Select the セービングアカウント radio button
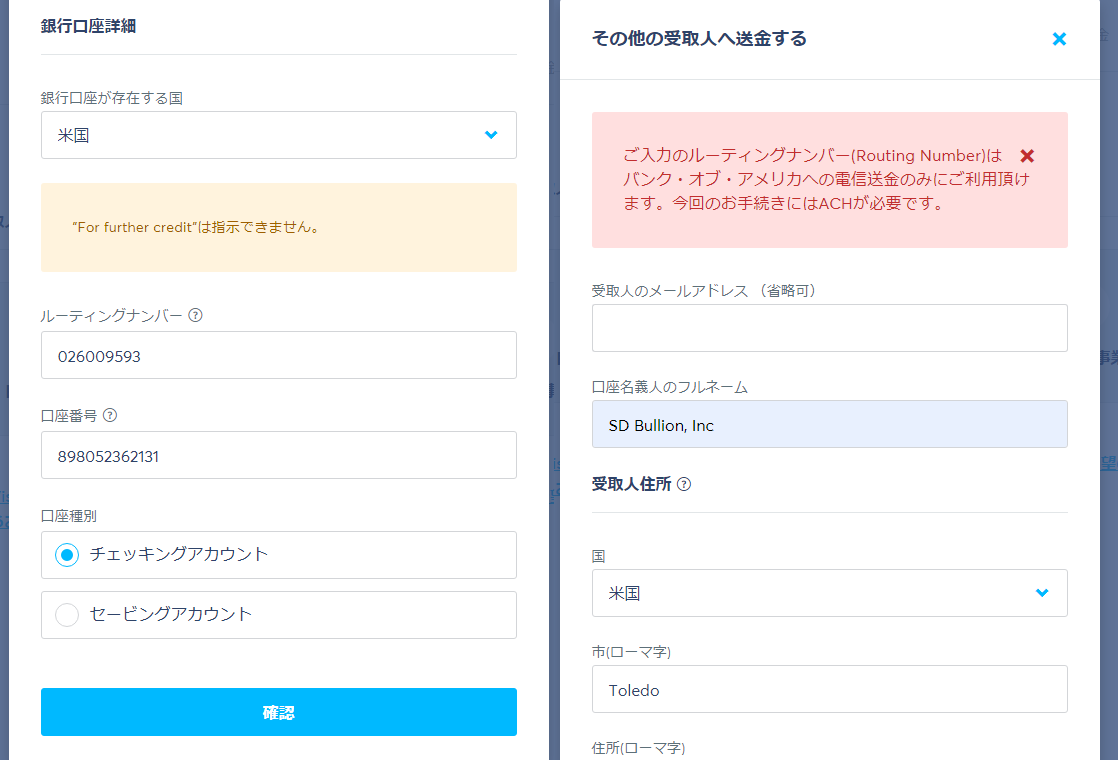The width and height of the screenshot is (1118, 760). 66,614
